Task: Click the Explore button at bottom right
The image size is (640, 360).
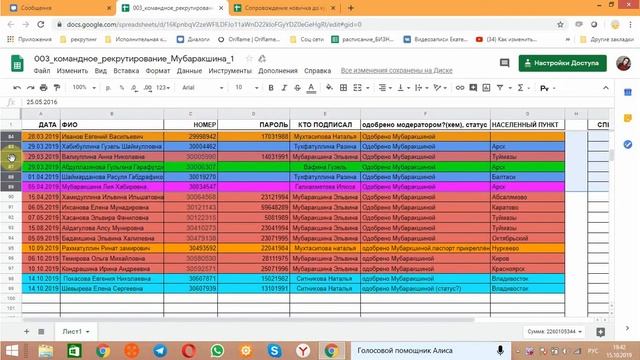Action: click(x=600, y=332)
